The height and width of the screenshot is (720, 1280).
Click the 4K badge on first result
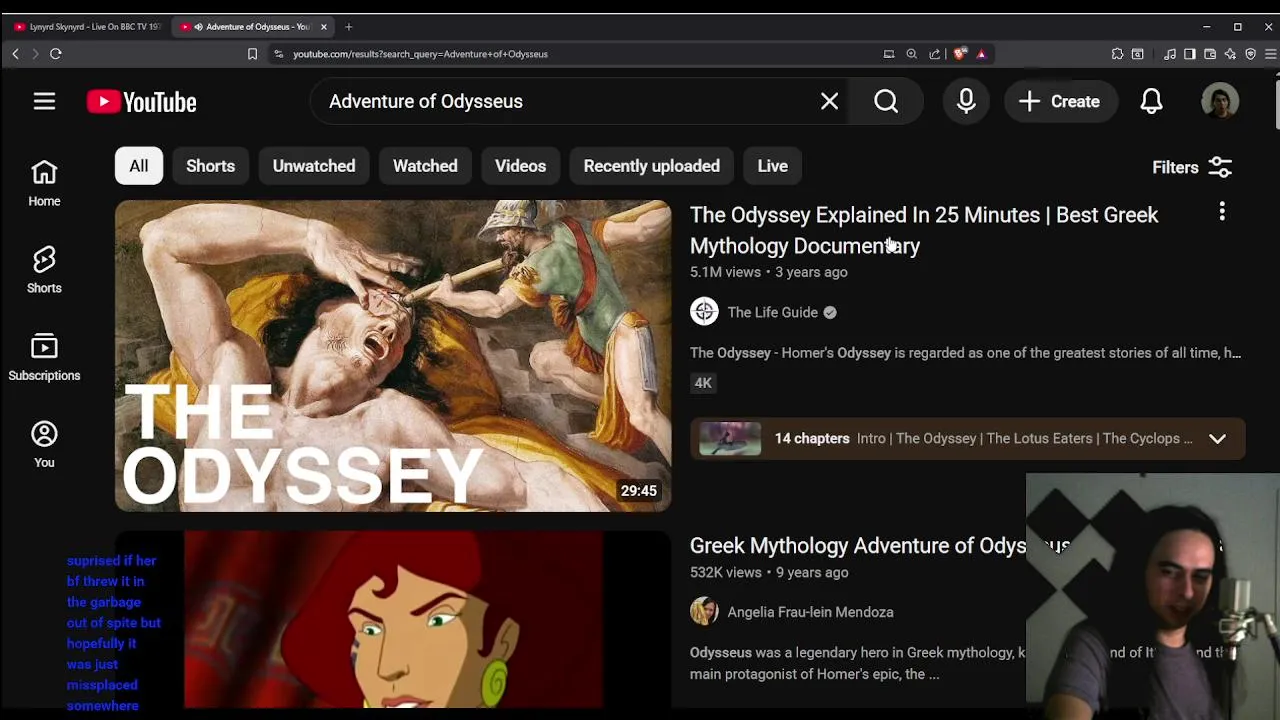(x=703, y=383)
